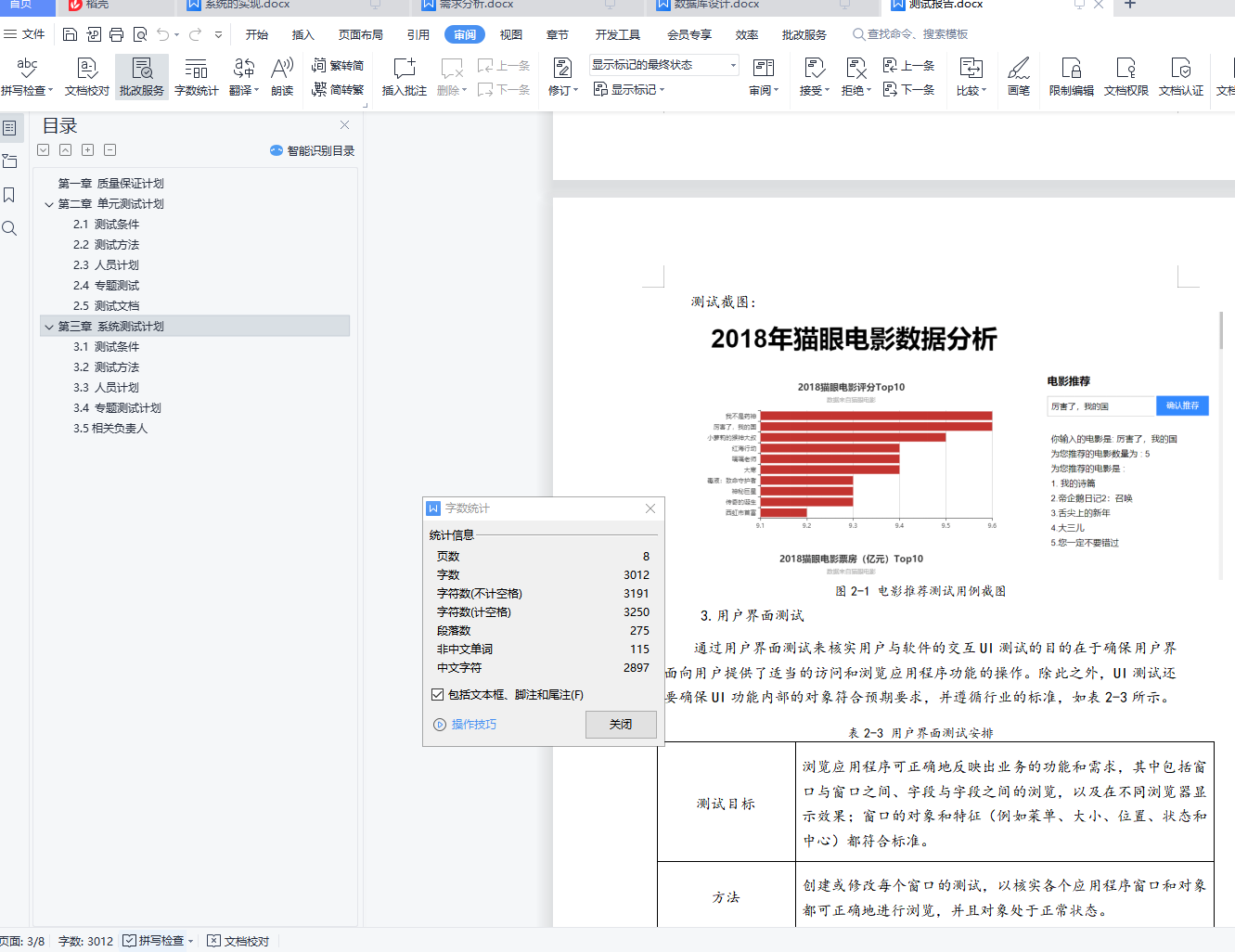Open 字数统计 word count from the ribbon
1235x952 pixels.
(197, 76)
